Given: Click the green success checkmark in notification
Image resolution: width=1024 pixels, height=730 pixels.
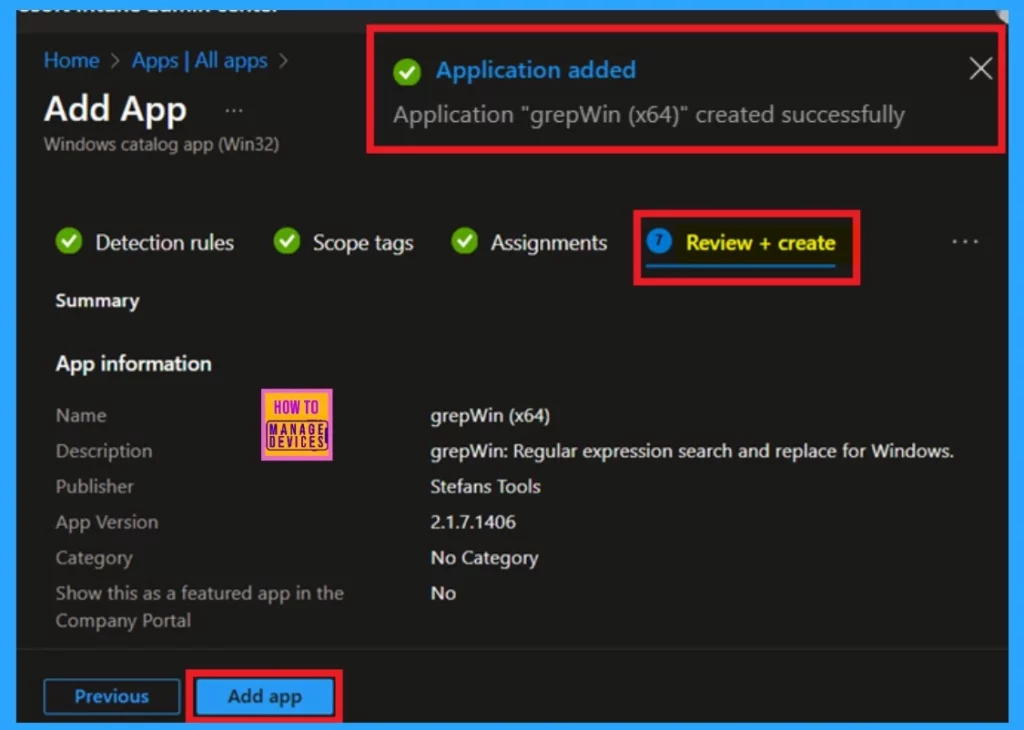Looking at the screenshot, I should coord(407,72).
